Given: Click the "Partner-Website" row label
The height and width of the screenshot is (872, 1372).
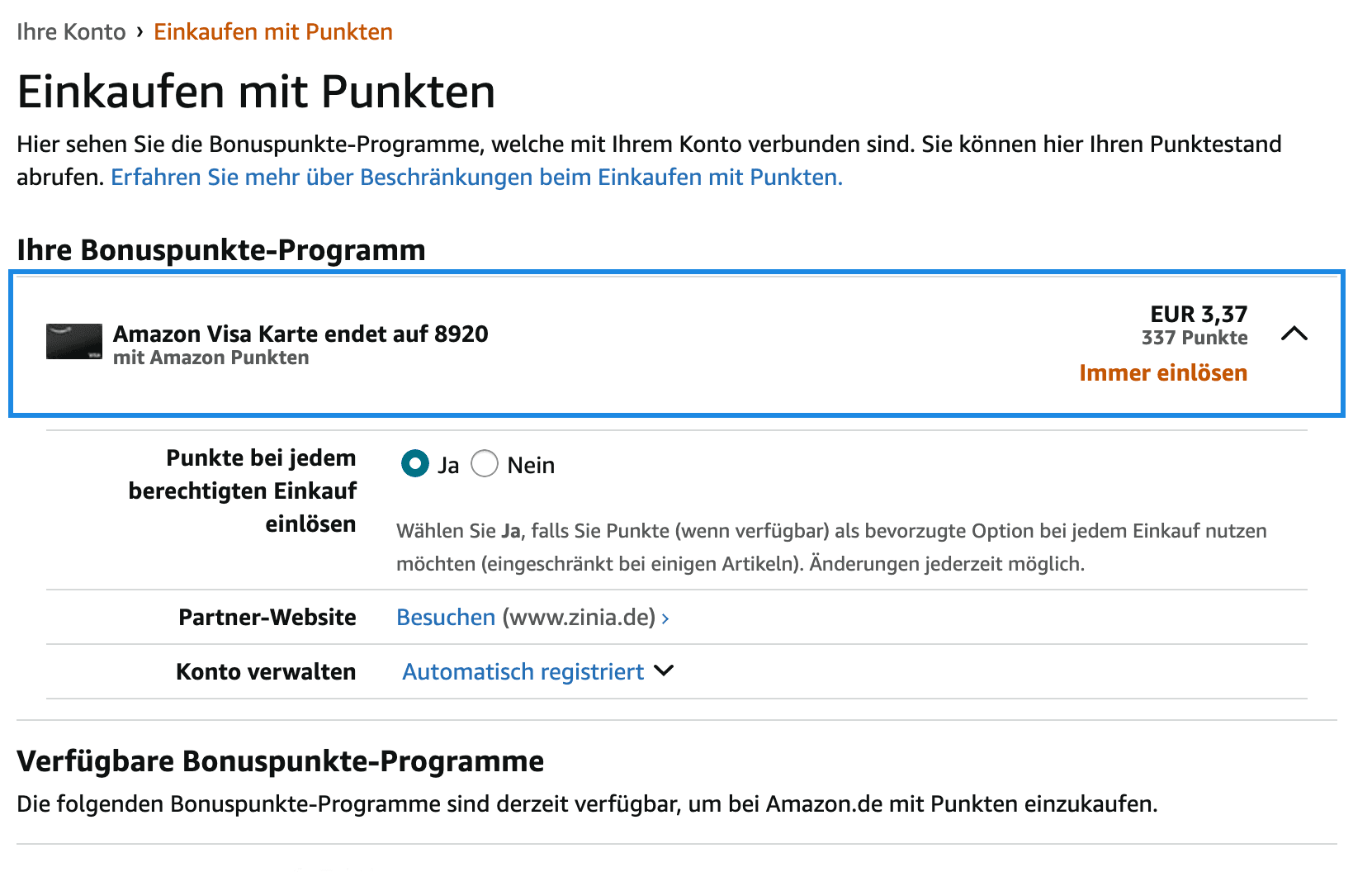Looking at the screenshot, I should (x=267, y=618).
